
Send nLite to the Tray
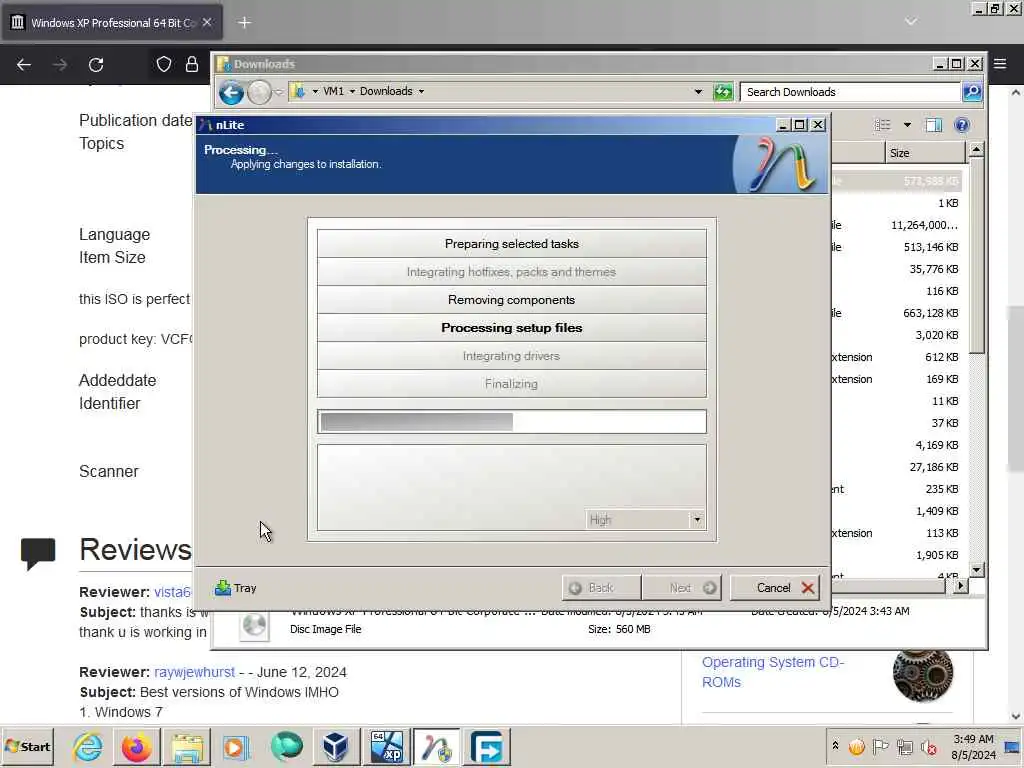point(236,588)
